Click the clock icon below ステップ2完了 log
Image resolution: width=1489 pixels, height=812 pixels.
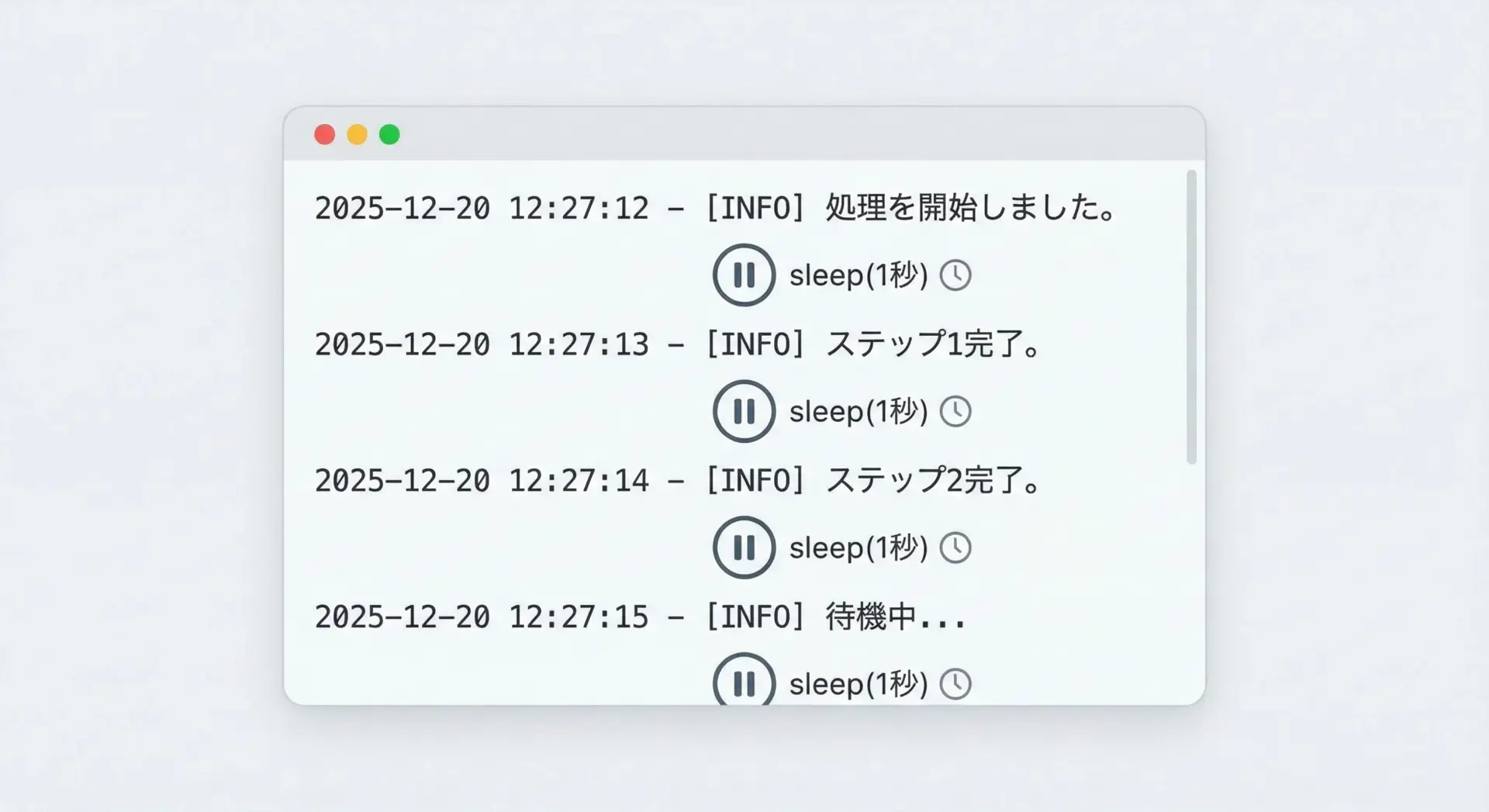pyautogui.click(x=955, y=548)
